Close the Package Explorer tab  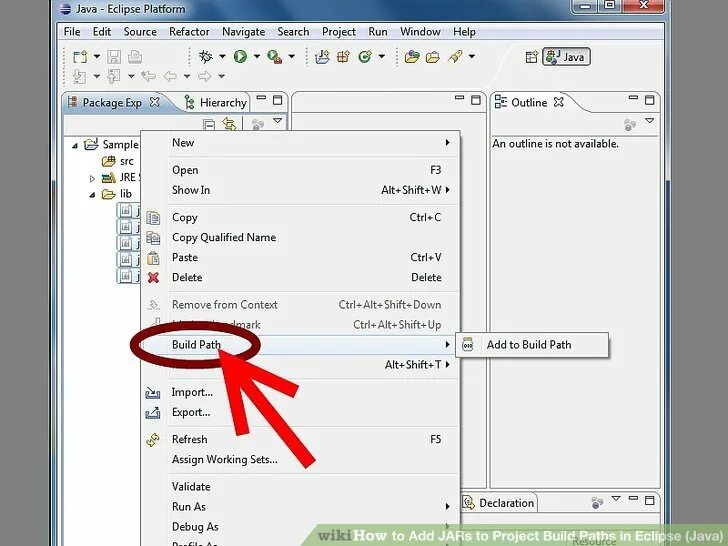pos(155,102)
